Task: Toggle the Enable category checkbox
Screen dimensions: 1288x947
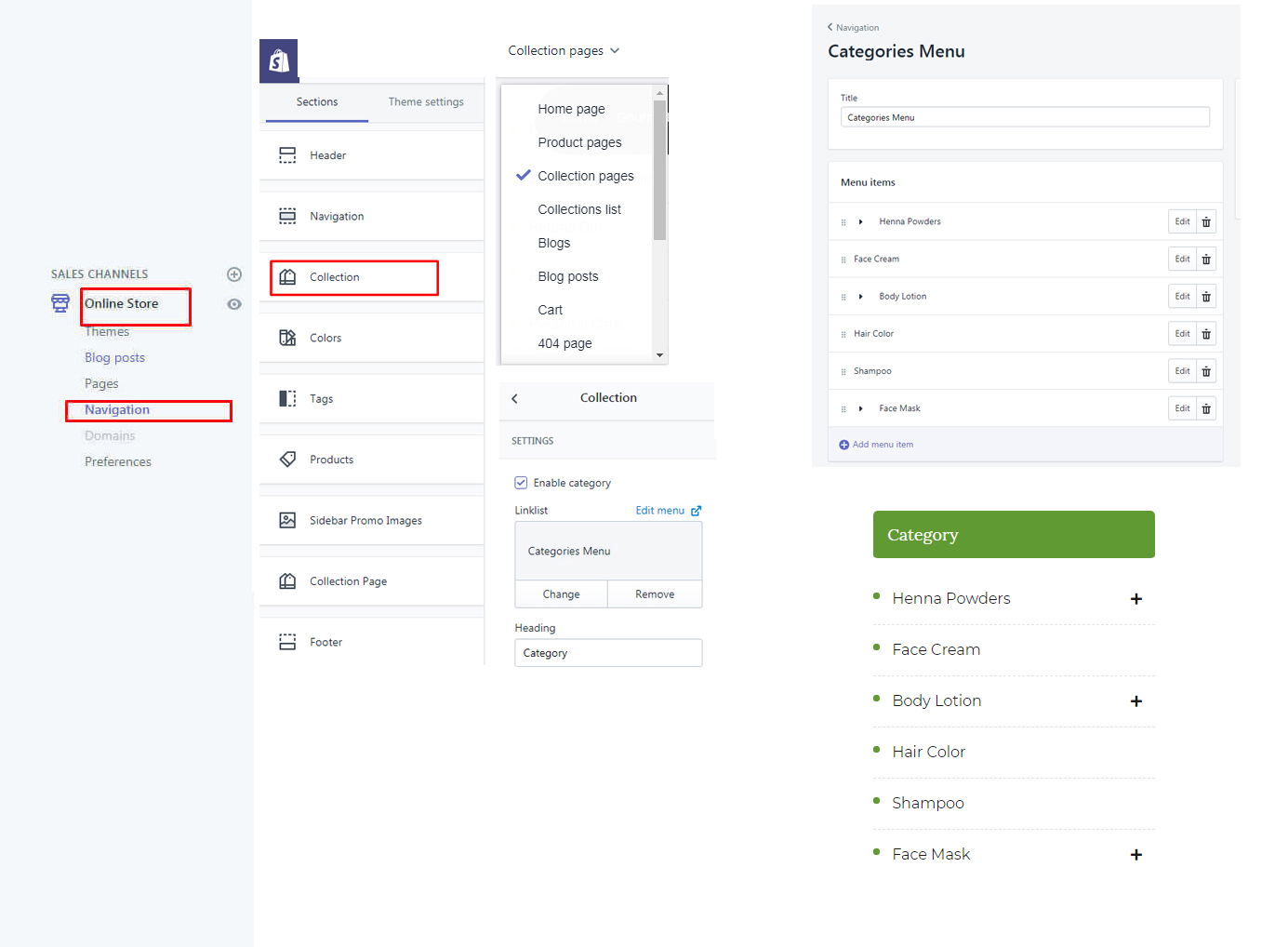Action: [x=521, y=483]
